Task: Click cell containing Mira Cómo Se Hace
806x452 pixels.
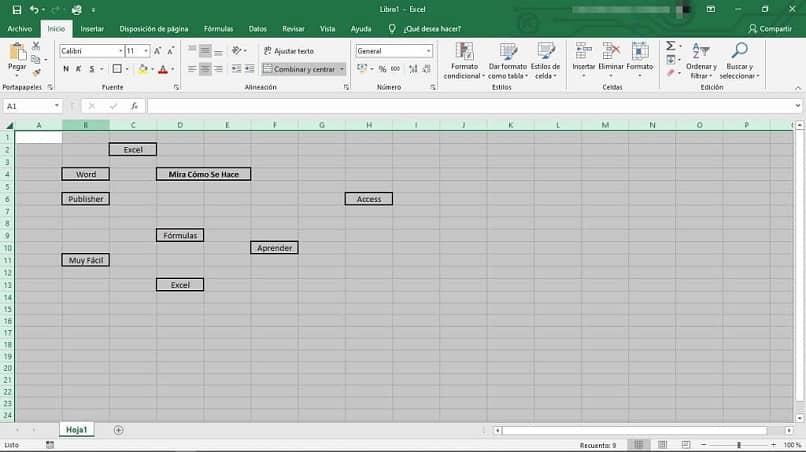Action: pyautogui.click(x=204, y=174)
